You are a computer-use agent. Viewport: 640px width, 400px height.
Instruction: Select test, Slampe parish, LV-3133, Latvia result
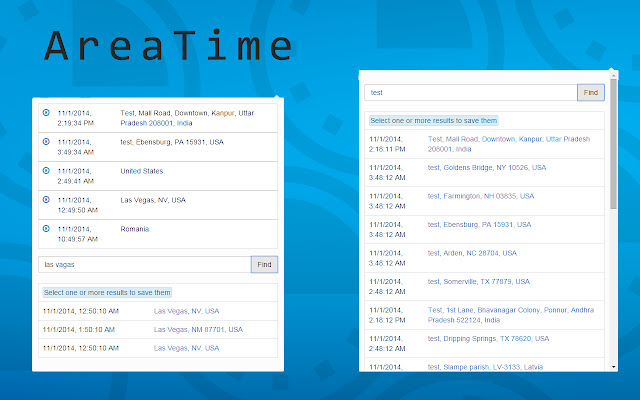(485, 367)
